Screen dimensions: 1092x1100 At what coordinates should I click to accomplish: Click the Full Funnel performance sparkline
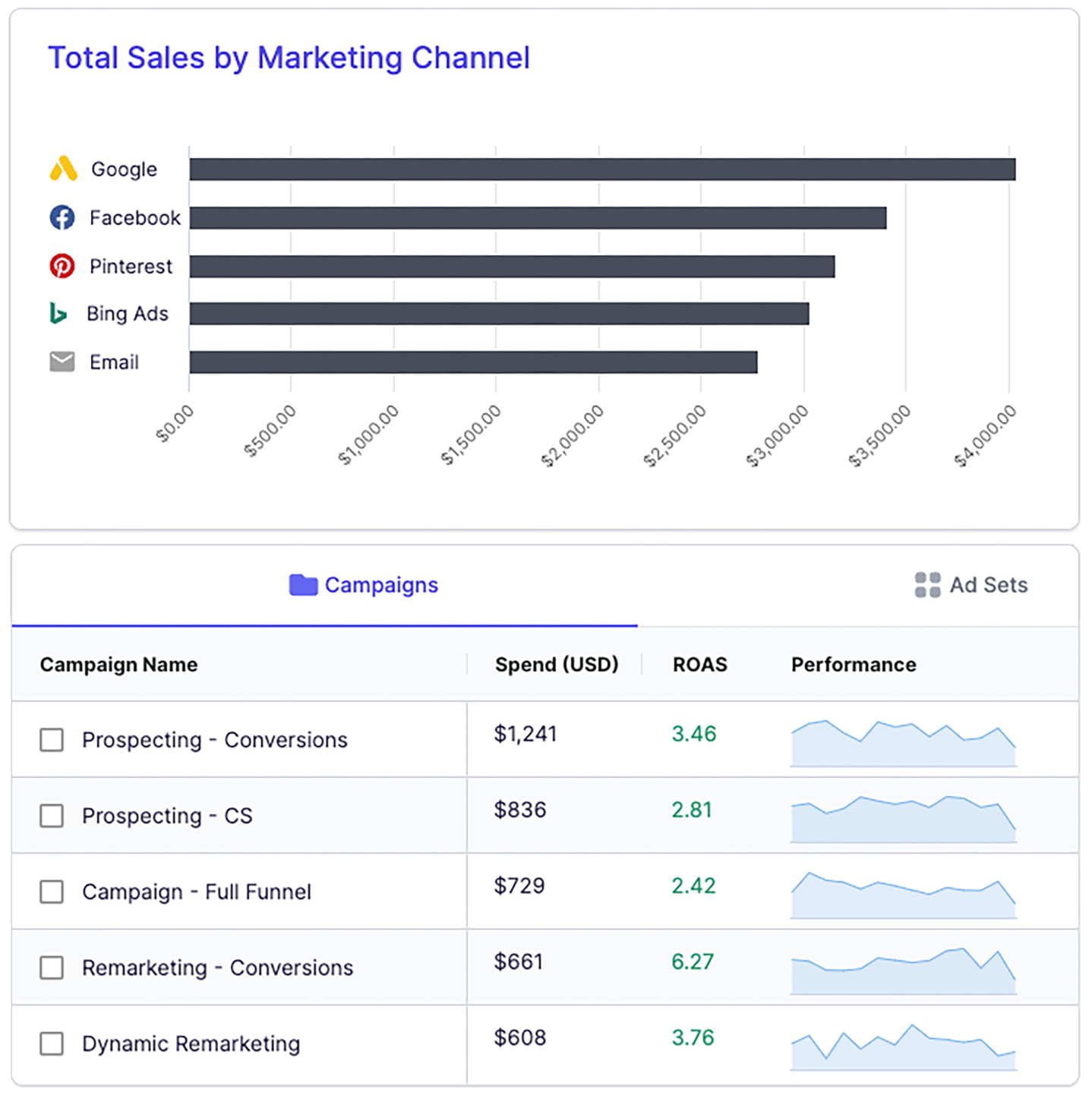tap(904, 895)
